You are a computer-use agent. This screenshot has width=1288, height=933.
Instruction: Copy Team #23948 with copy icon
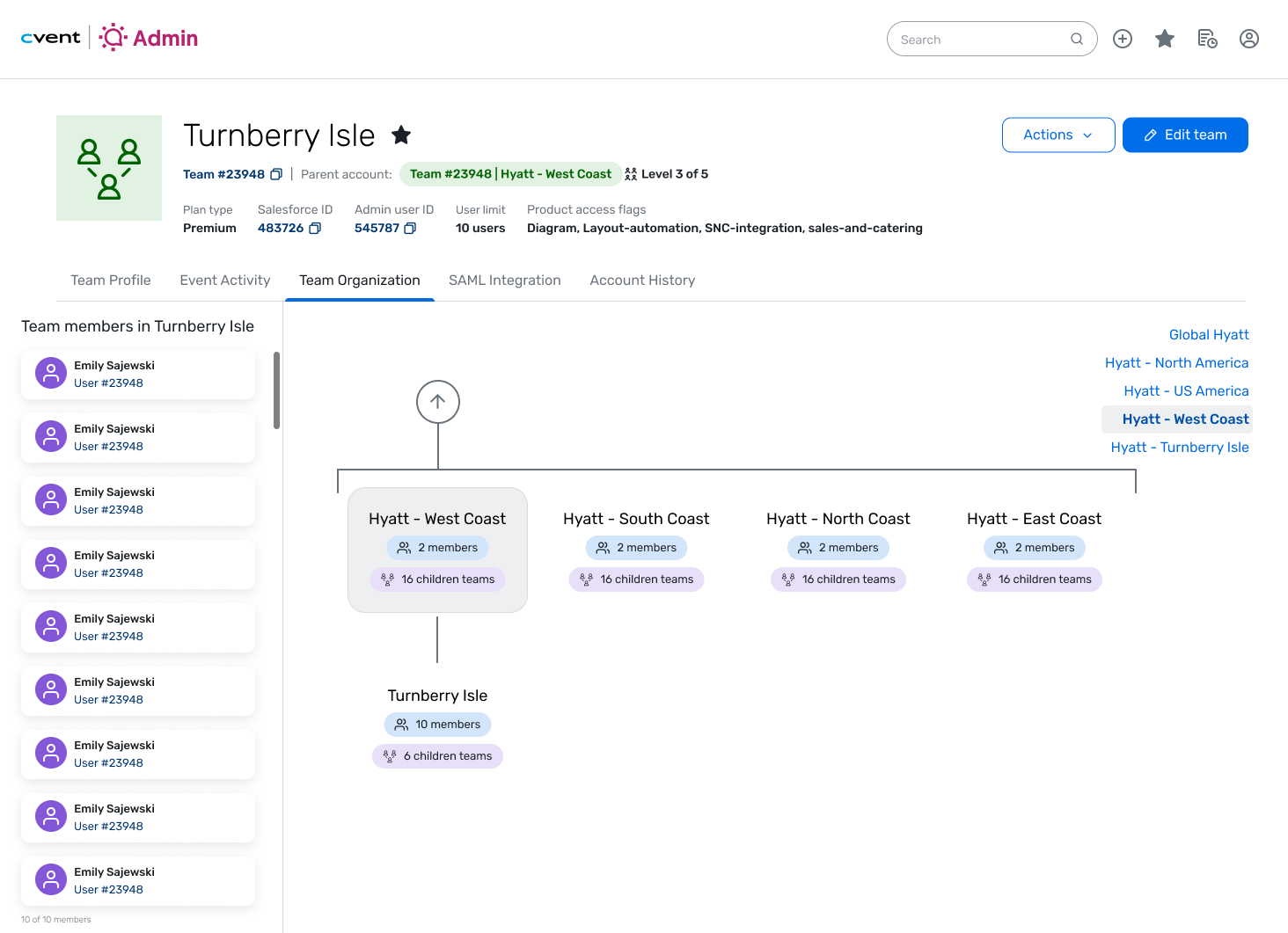[276, 174]
